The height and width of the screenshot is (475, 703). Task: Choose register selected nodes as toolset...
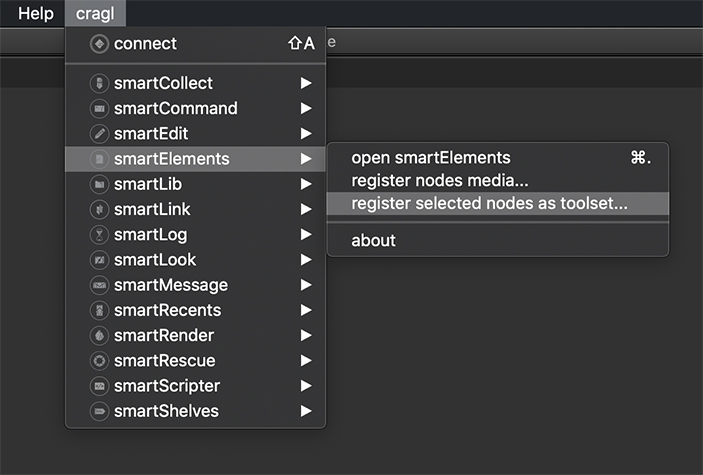point(489,203)
